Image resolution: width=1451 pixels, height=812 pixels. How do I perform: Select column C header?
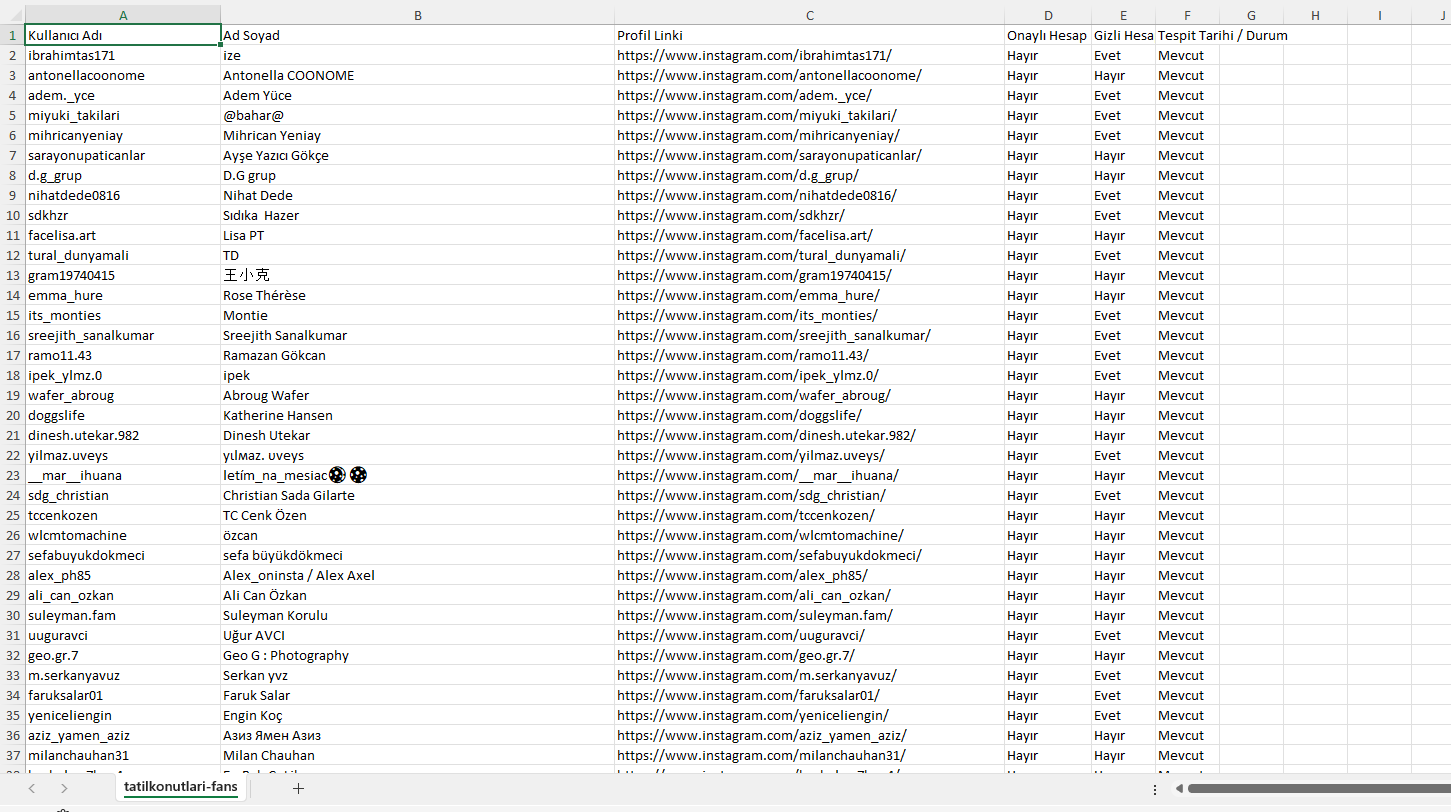809,15
